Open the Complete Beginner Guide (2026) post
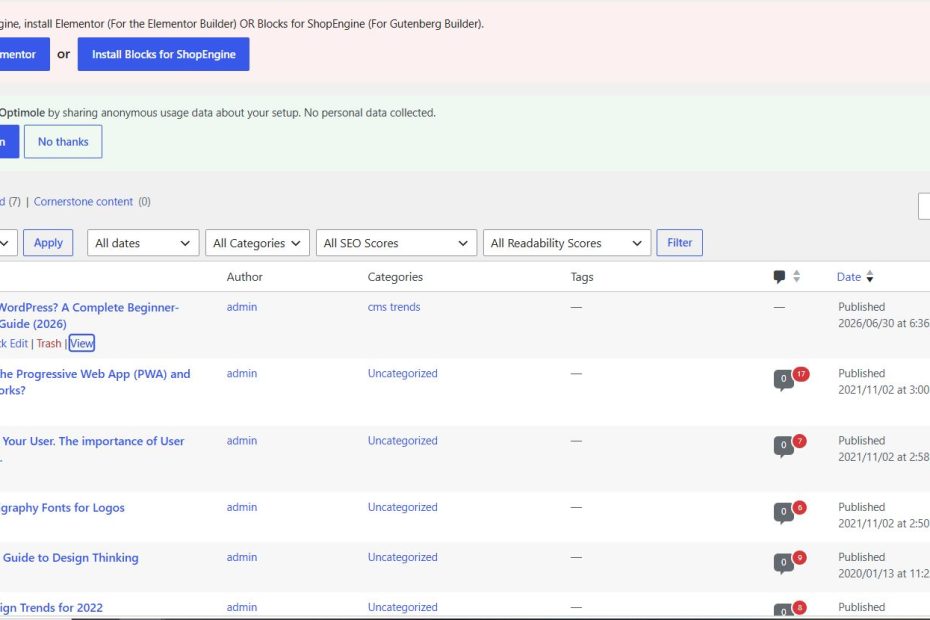 pyautogui.click(x=88, y=316)
